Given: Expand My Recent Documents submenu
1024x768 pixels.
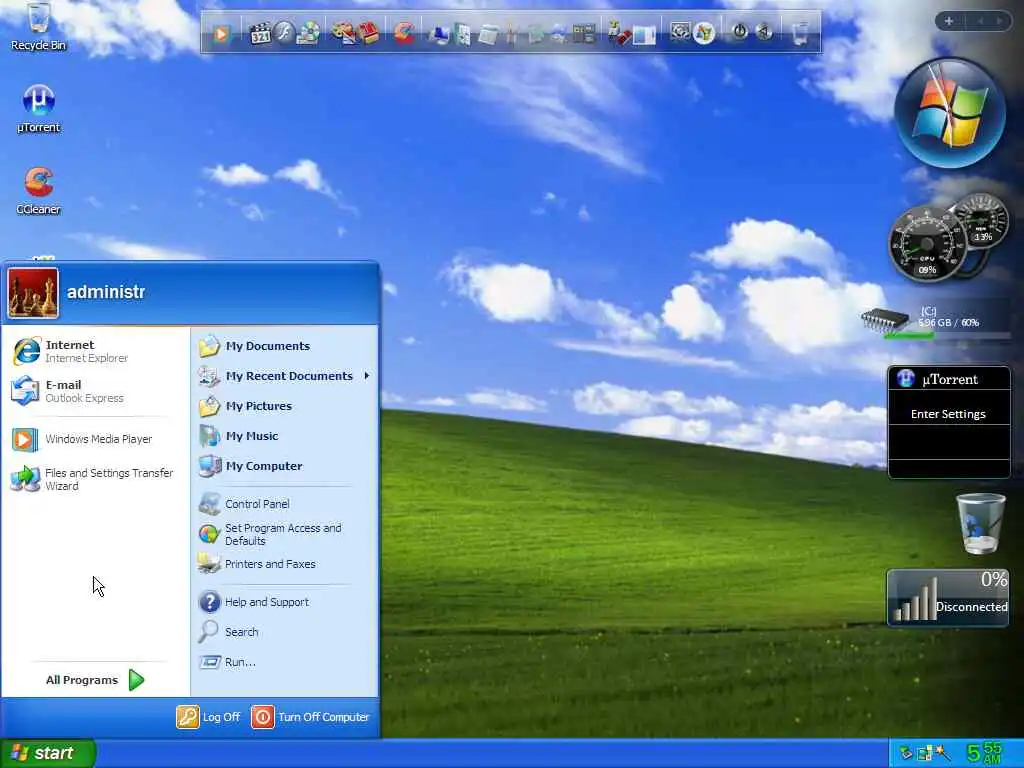Looking at the screenshot, I should (284, 376).
